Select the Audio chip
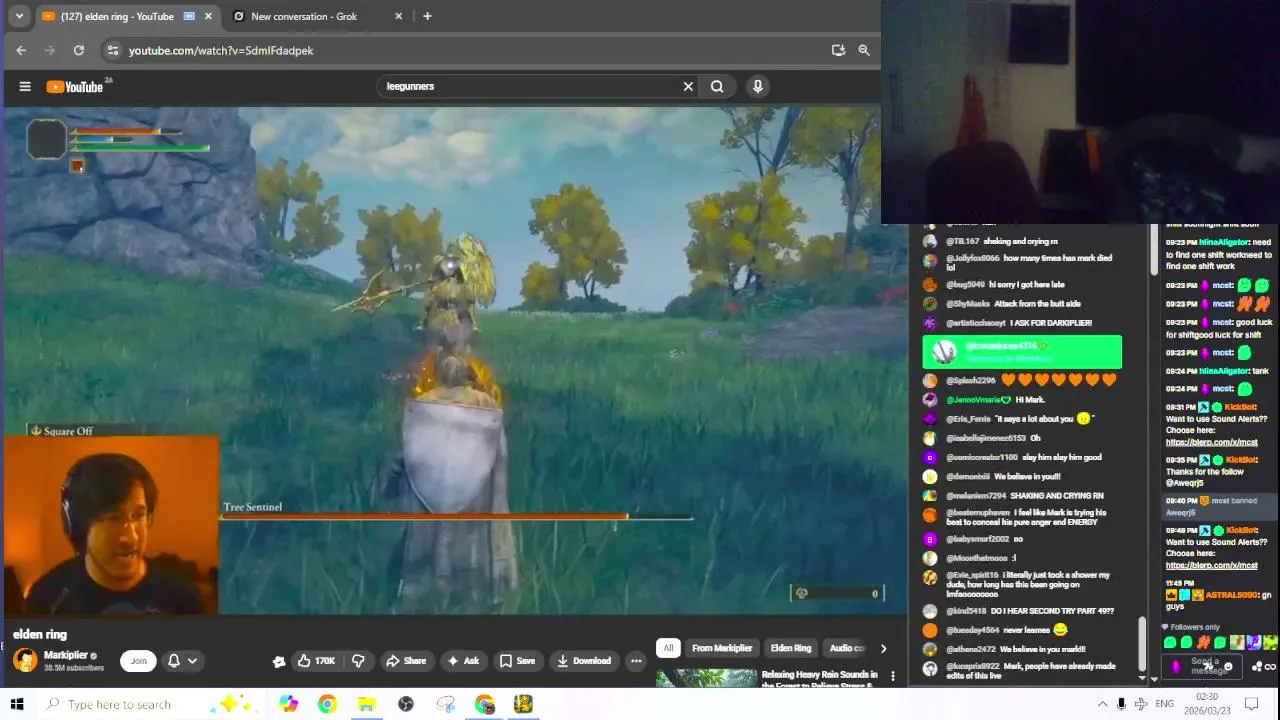1280x720 pixels. point(846,648)
